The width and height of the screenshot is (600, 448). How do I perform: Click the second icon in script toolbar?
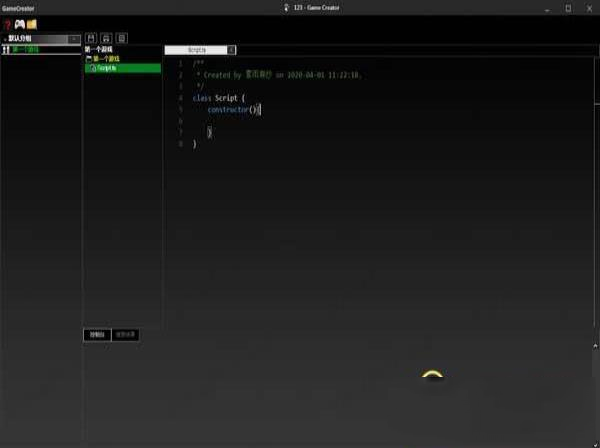click(x=107, y=38)
